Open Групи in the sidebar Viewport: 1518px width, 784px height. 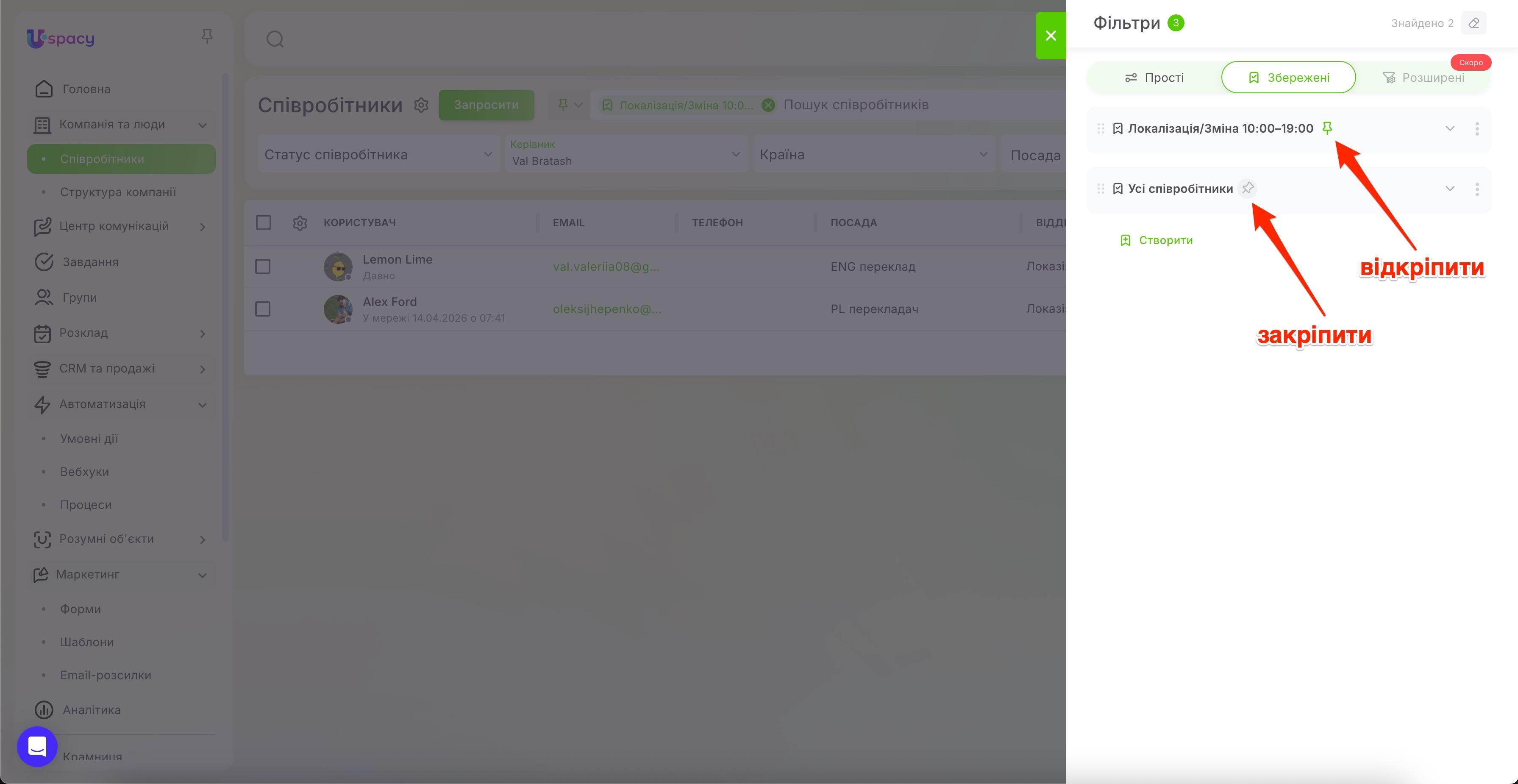80,297
